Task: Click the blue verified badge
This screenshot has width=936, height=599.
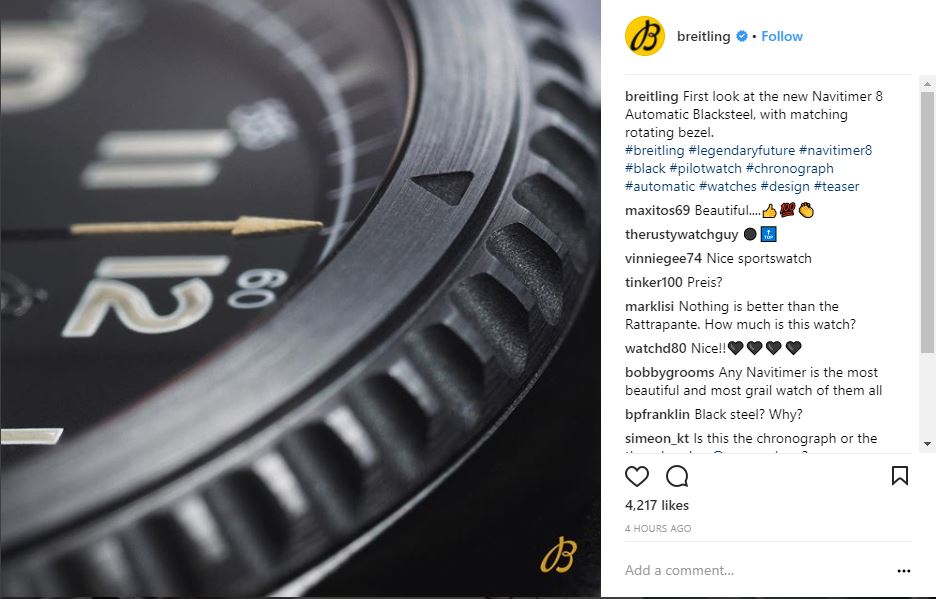Action: point(741,36)
